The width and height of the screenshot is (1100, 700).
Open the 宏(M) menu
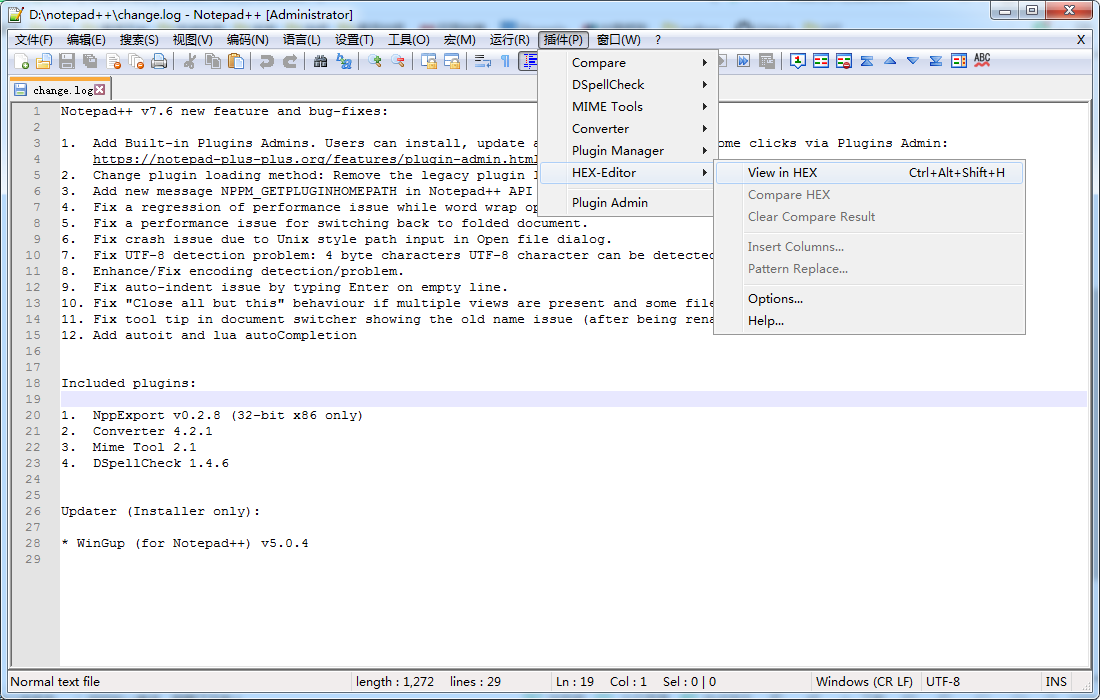click(460, 40)
